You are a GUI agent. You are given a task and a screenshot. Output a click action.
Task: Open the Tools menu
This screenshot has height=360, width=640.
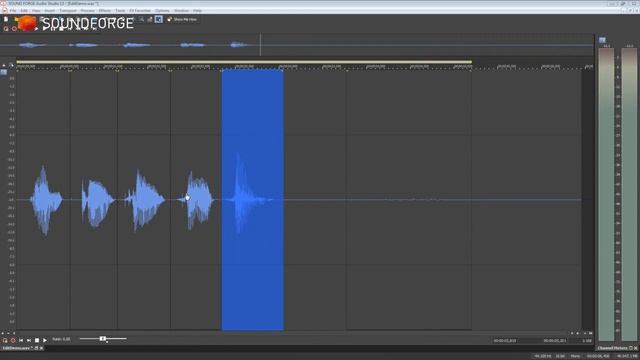120,11
